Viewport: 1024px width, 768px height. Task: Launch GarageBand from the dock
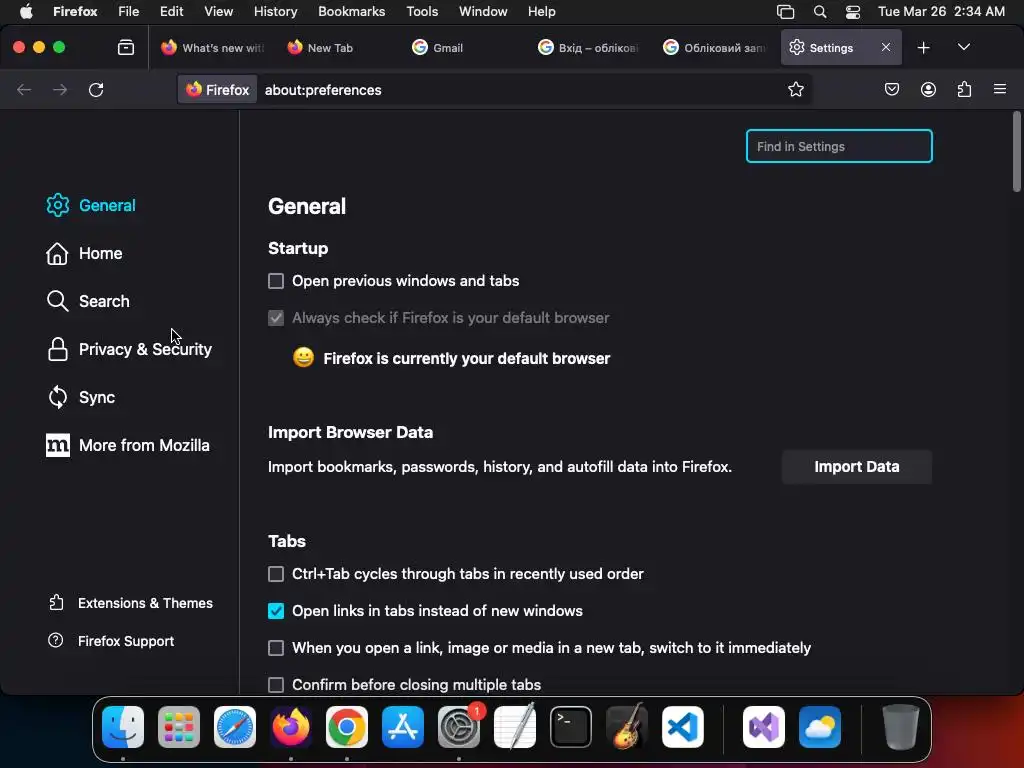point(627,727)
